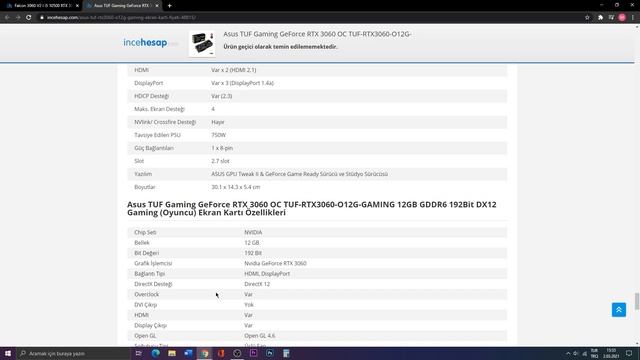Open the taskbar clock and date
Viewport: 640px width, 360px height.
[611, 353]
